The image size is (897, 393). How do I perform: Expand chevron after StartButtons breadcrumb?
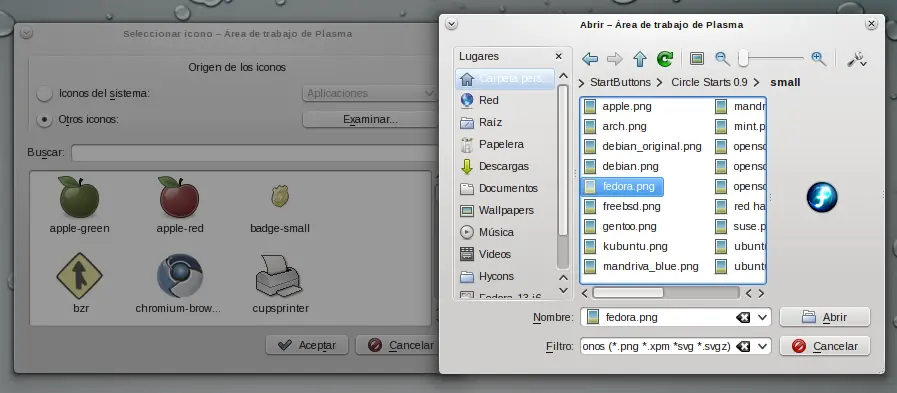click(x=660, y=83)
